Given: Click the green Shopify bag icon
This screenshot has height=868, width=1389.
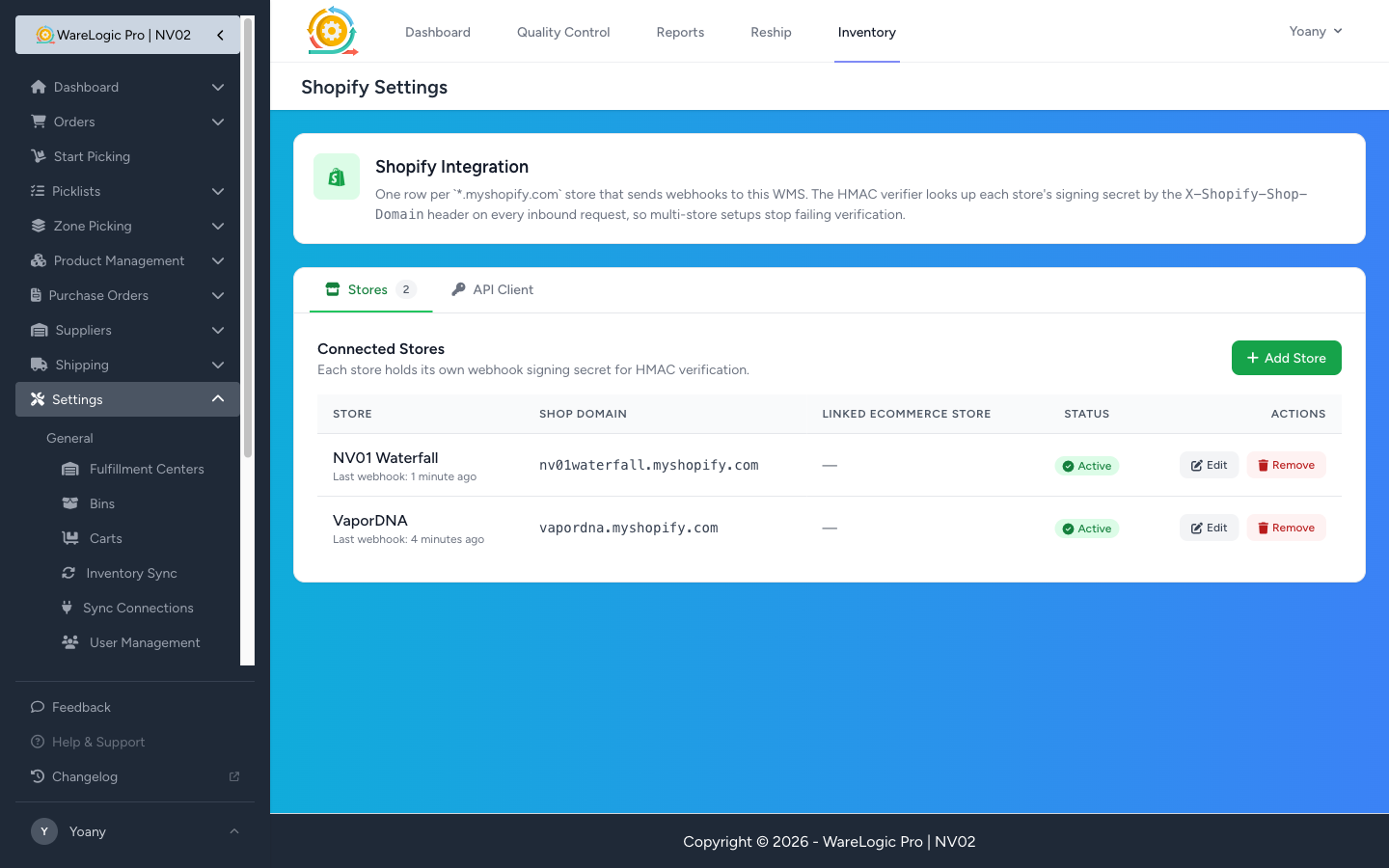Looking at the screenshot, I should [x=337, y=176].
